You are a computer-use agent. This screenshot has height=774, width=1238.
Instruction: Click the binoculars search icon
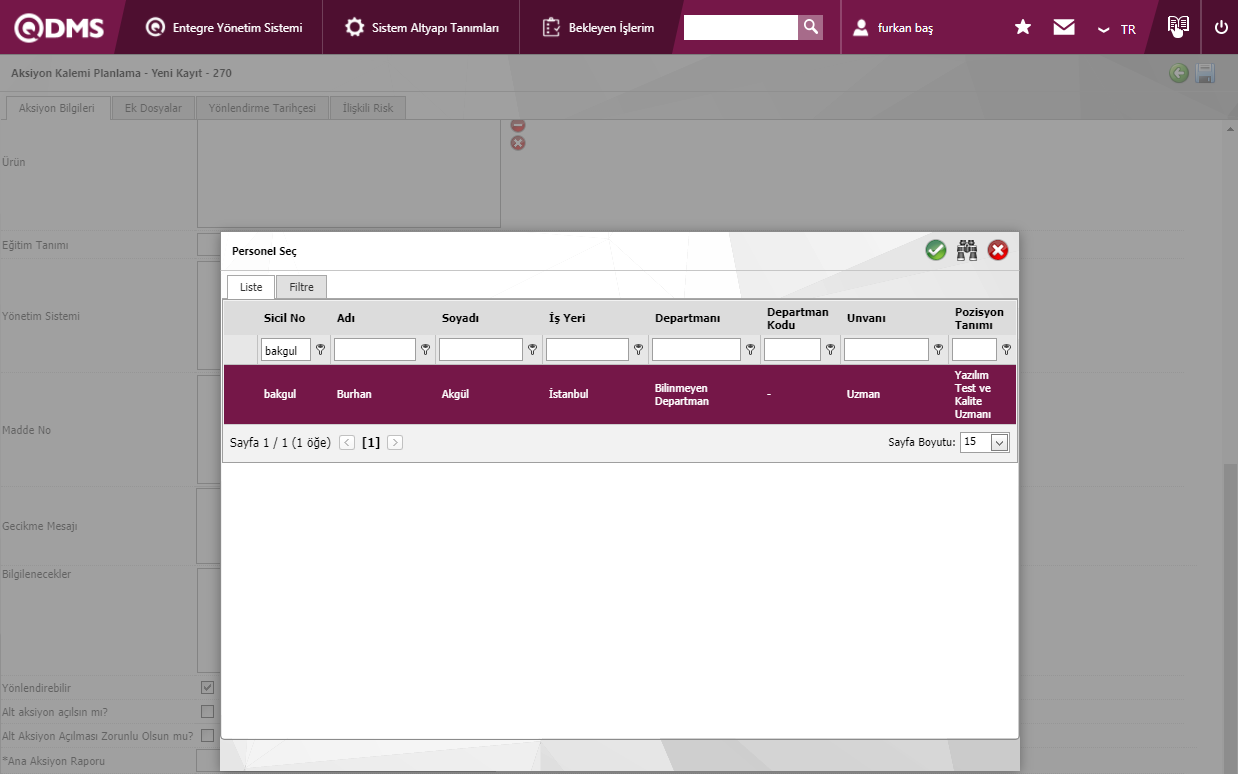coord(967,251)
